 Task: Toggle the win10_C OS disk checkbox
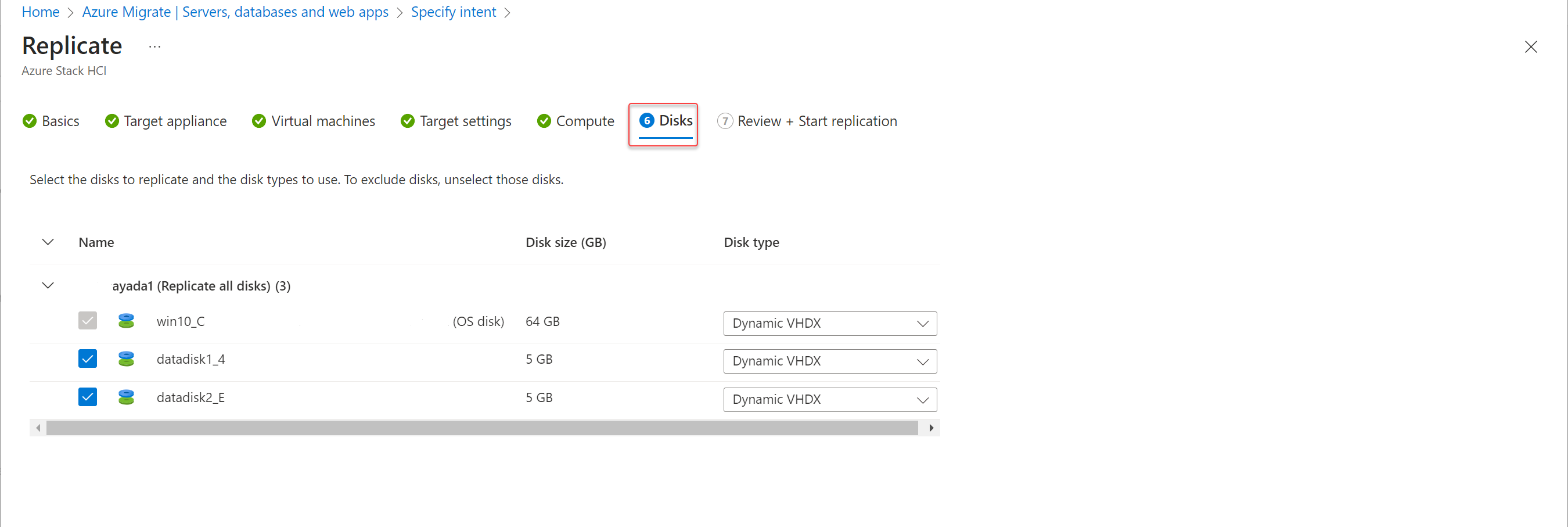(88, 321)
